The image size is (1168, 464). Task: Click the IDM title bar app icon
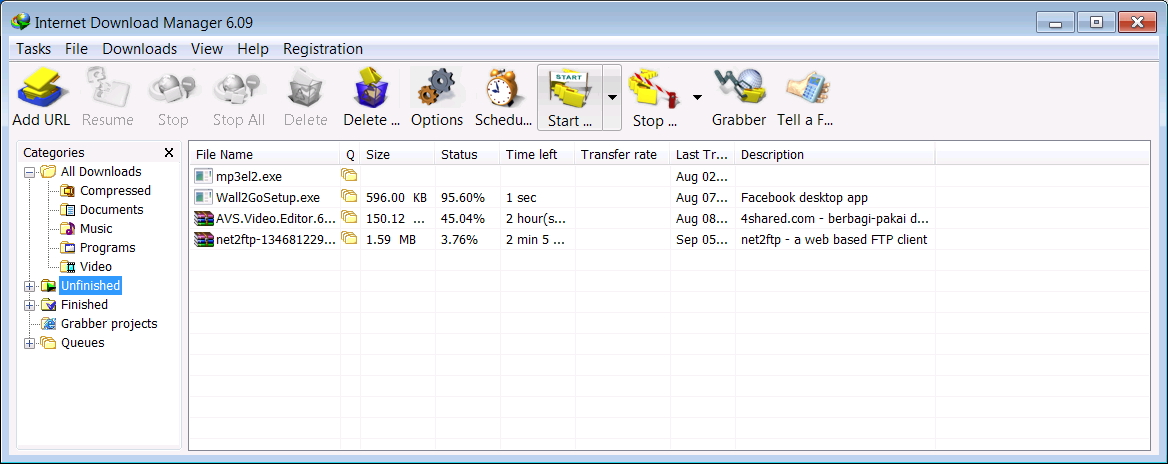(x=21, y=21)
